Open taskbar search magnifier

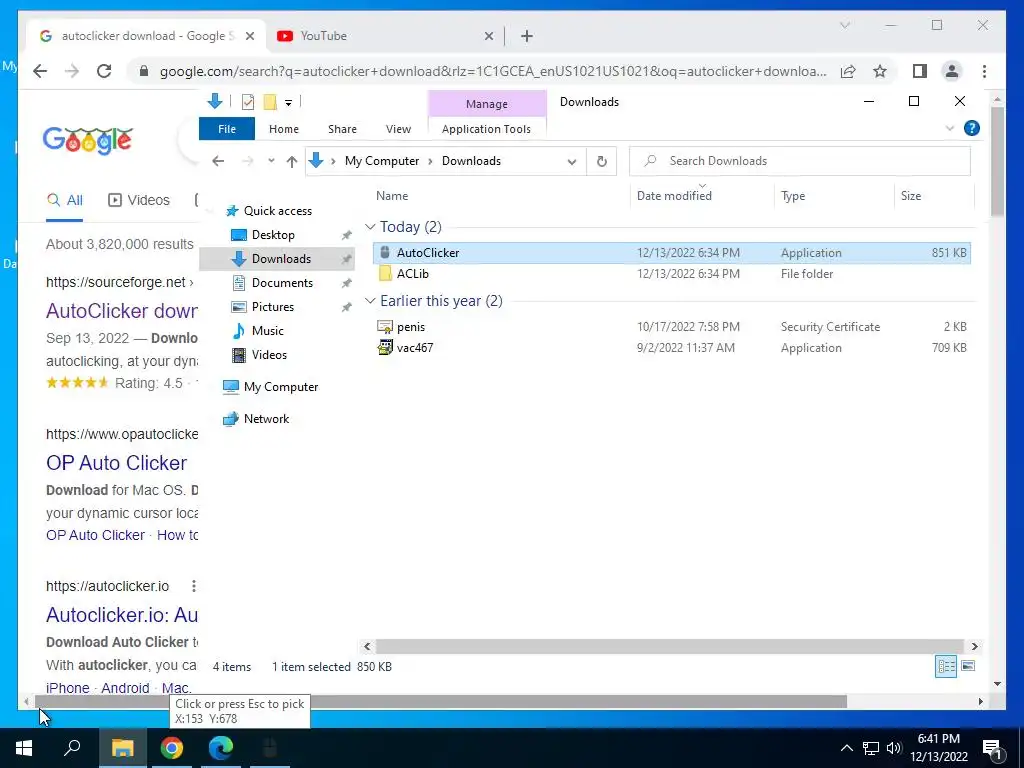[x=72, y=748]
